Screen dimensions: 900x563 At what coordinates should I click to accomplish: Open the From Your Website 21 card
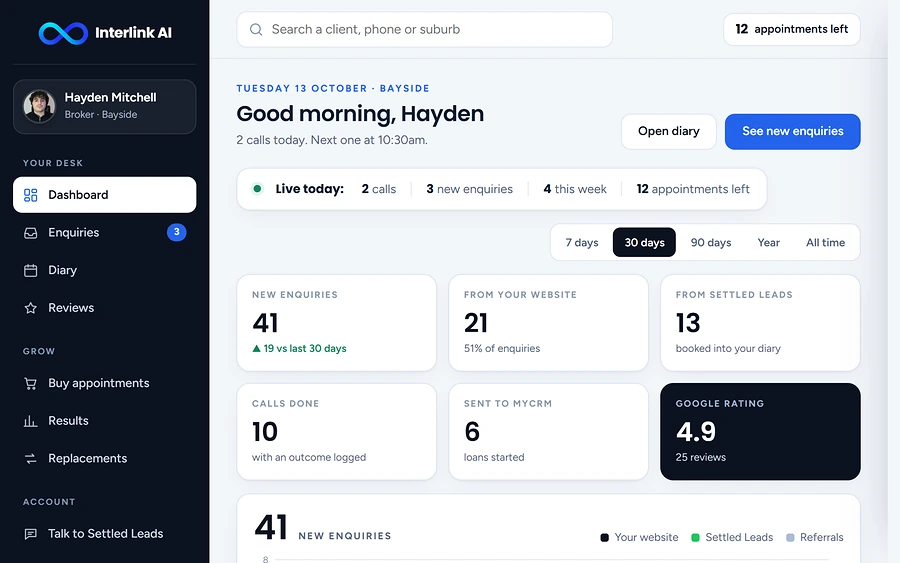[548, 323]
